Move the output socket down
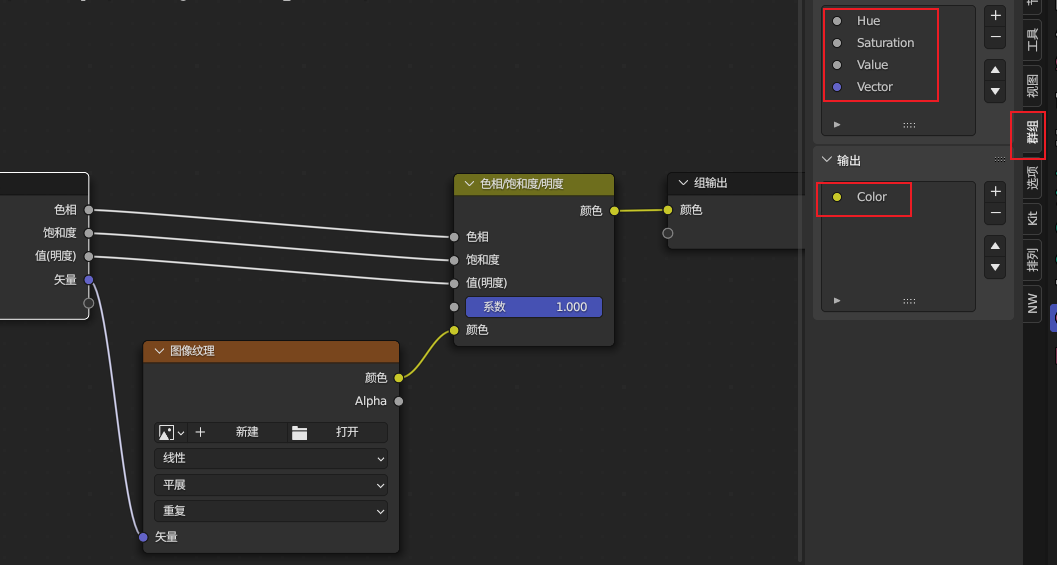The width and height of the screenshot is (1057, 565). pyautogui.click(x=995, y=268)
